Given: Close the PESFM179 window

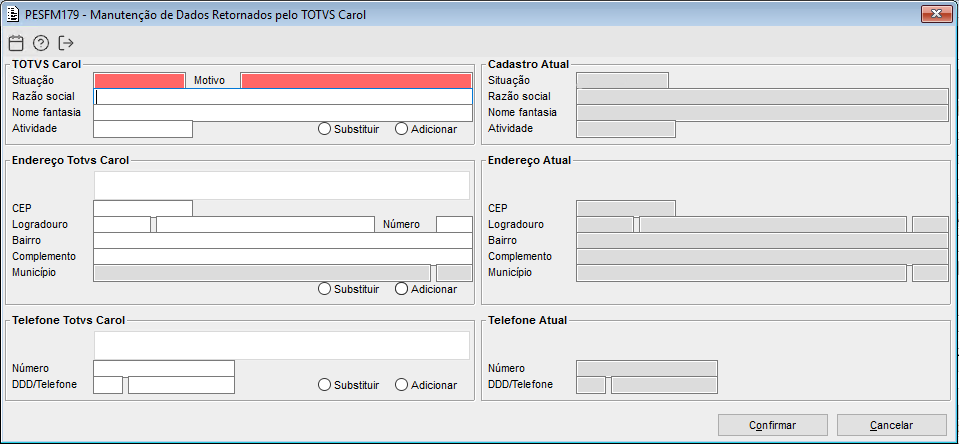Looking at the screenshot, I should click(936, 13).
